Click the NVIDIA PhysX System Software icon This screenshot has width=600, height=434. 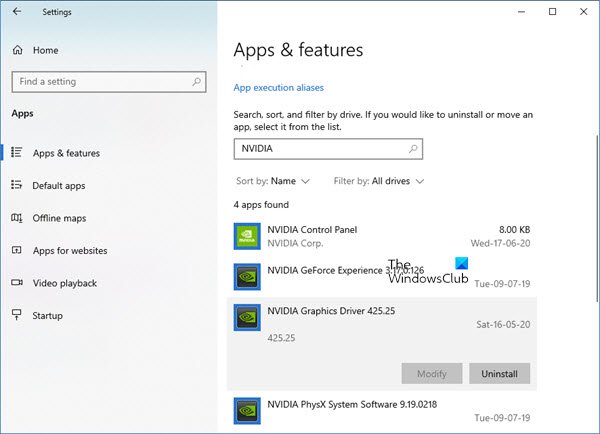pos(247,411)
